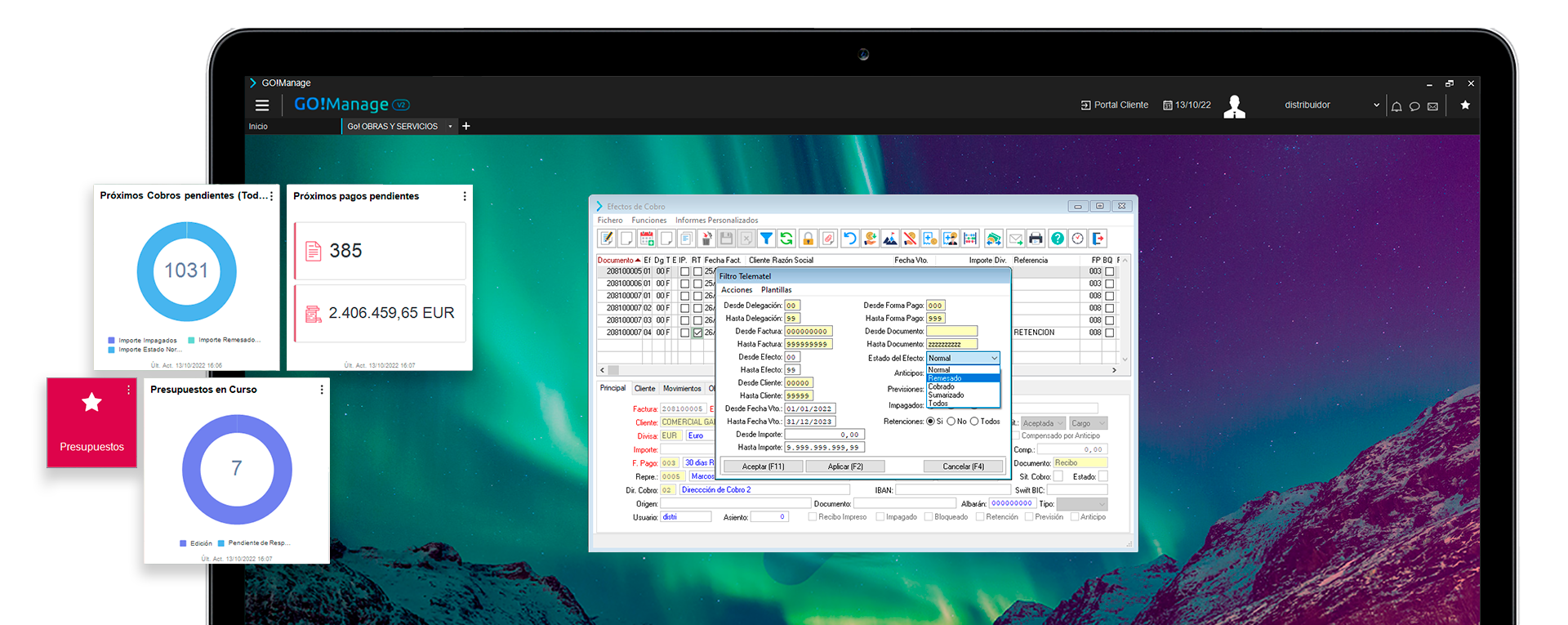Open Informes Personalizados menu
The width and height of the screenshot is (1568, 625).
tap(716, 221)
